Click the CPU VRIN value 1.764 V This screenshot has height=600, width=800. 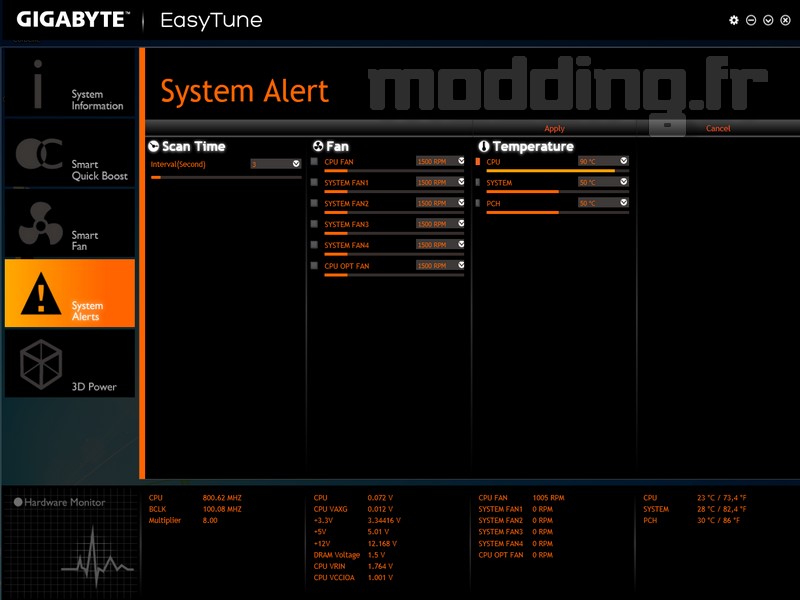click(x=380, y=566)
